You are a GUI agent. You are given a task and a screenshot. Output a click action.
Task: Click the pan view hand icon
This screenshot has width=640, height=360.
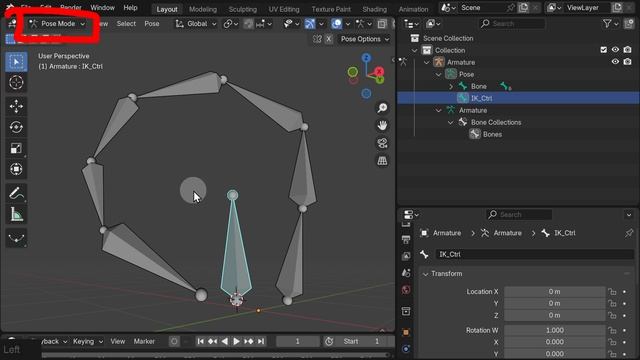pyautogui.click(x=382, y=125)
